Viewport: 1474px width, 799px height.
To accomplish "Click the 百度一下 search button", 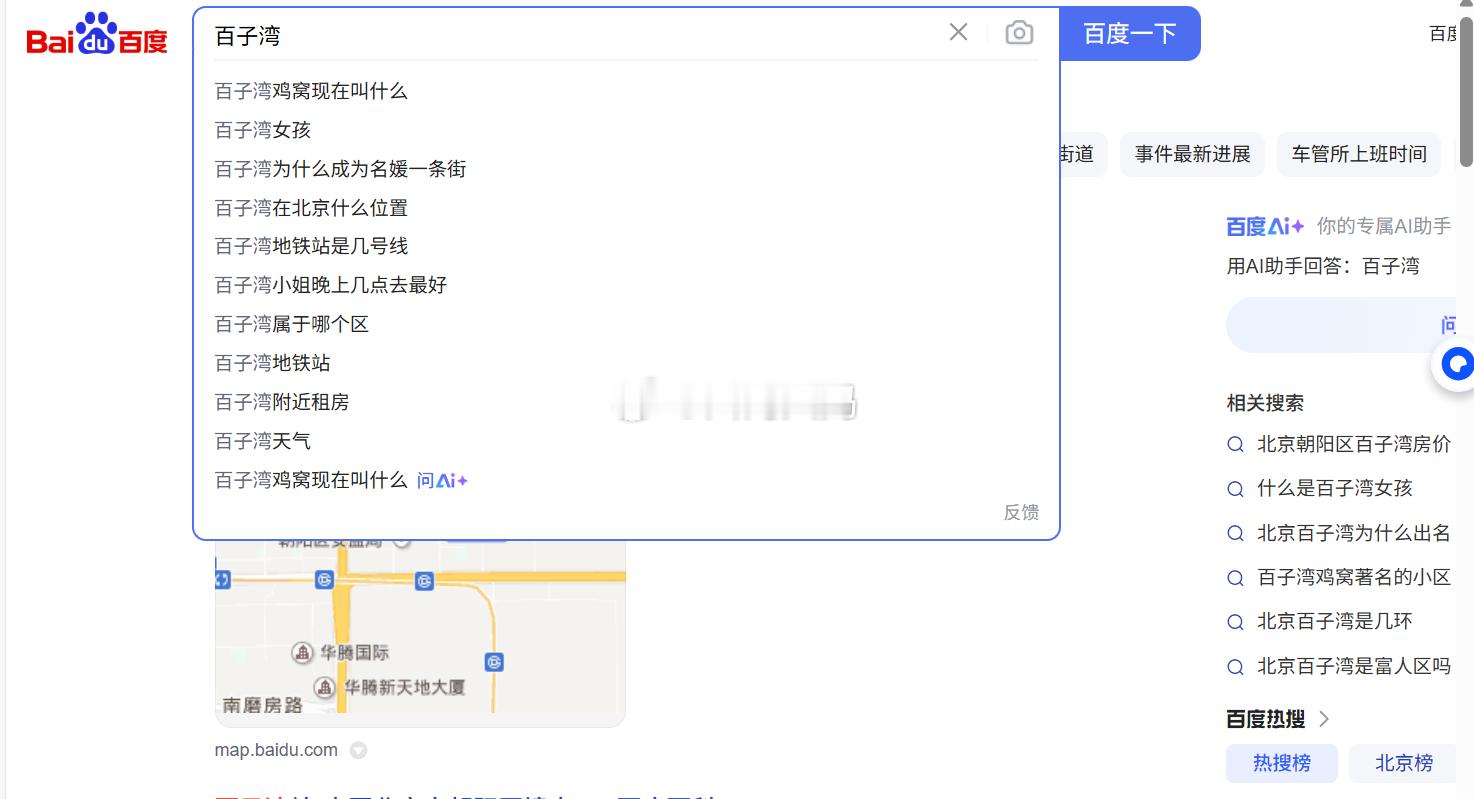I will point(1130,34).
